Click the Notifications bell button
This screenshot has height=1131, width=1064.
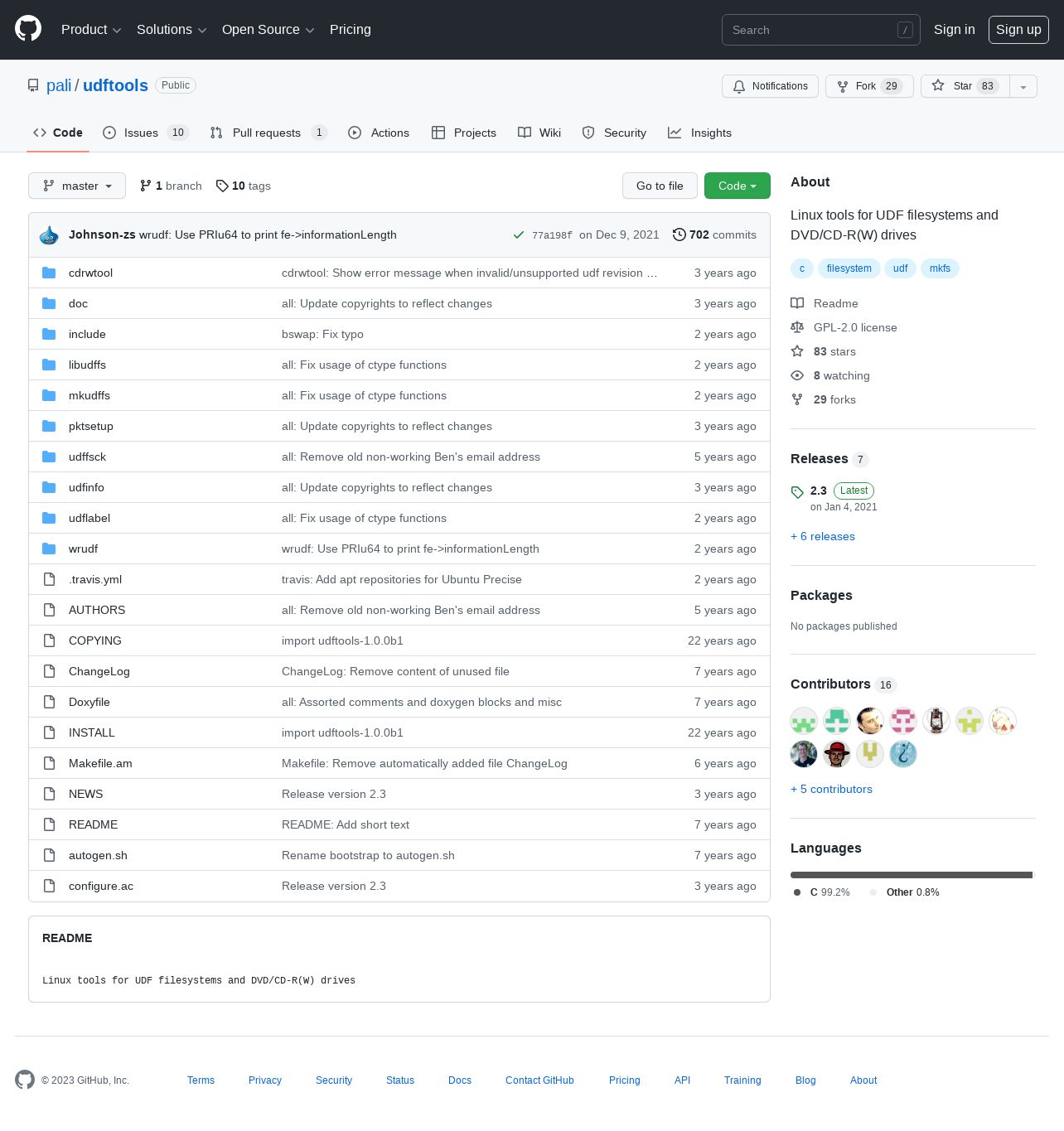(x=770, y=86)
